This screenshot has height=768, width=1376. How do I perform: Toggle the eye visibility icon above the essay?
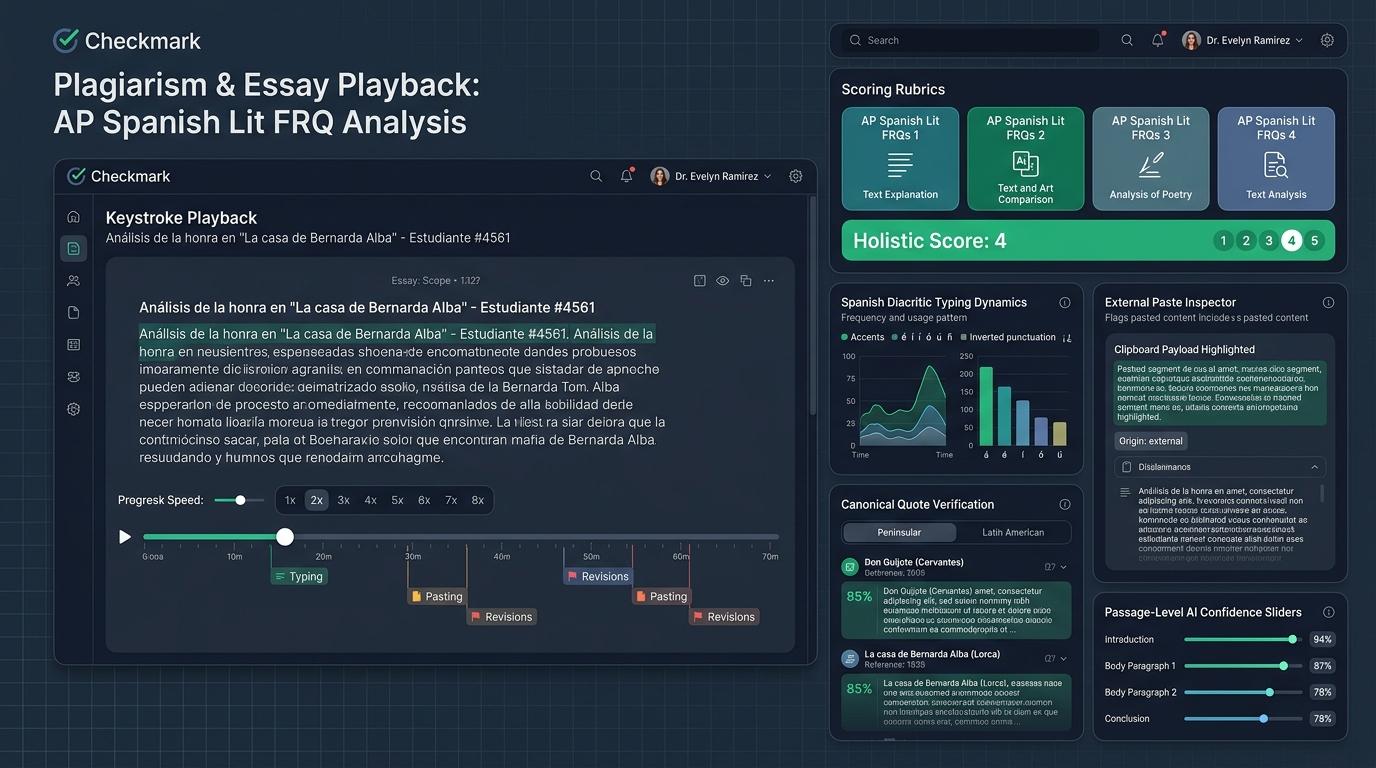coord(723,281)
